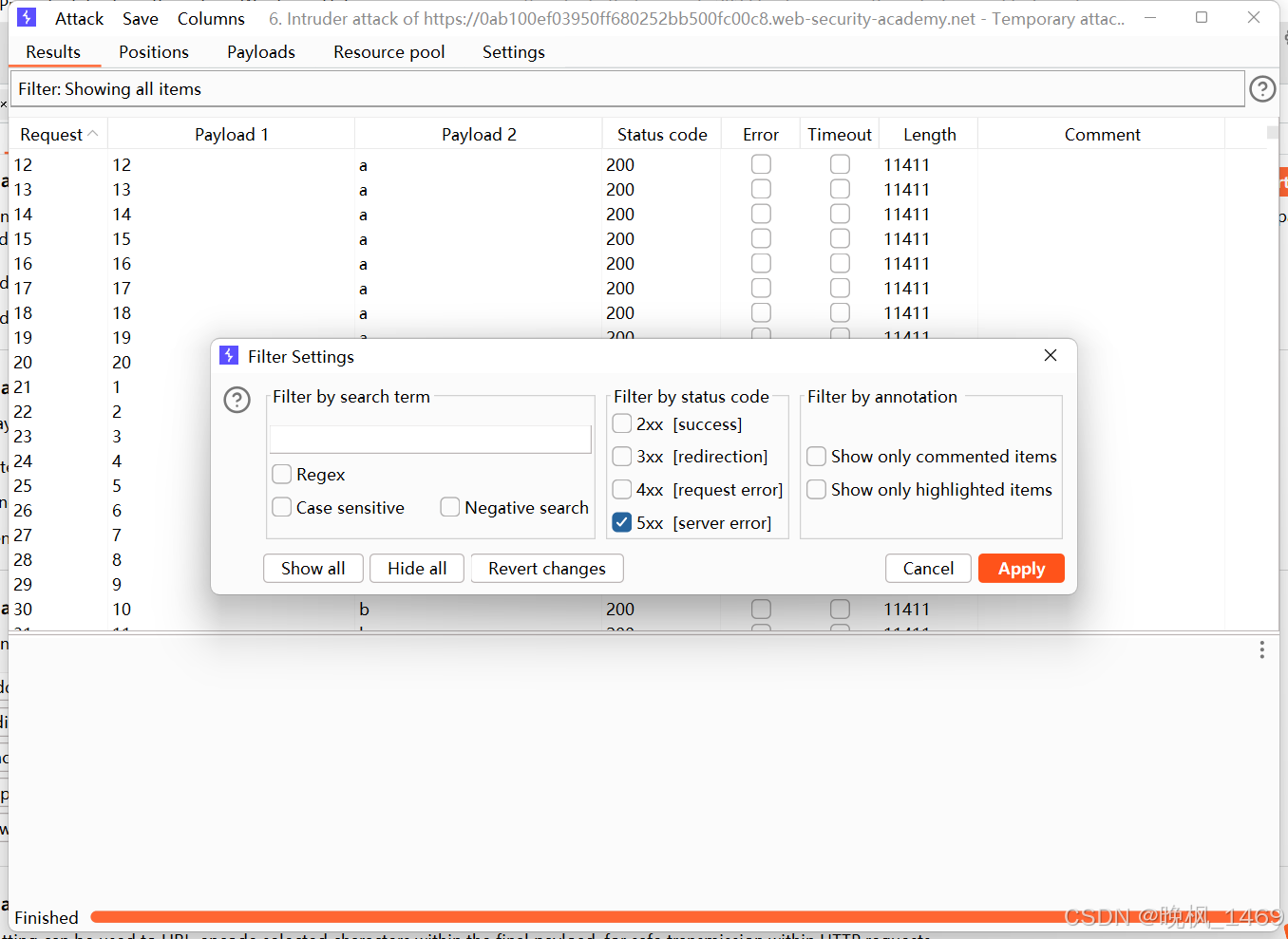Enable Show only highlighted items
1288x939 pixels.
point(816,489)
